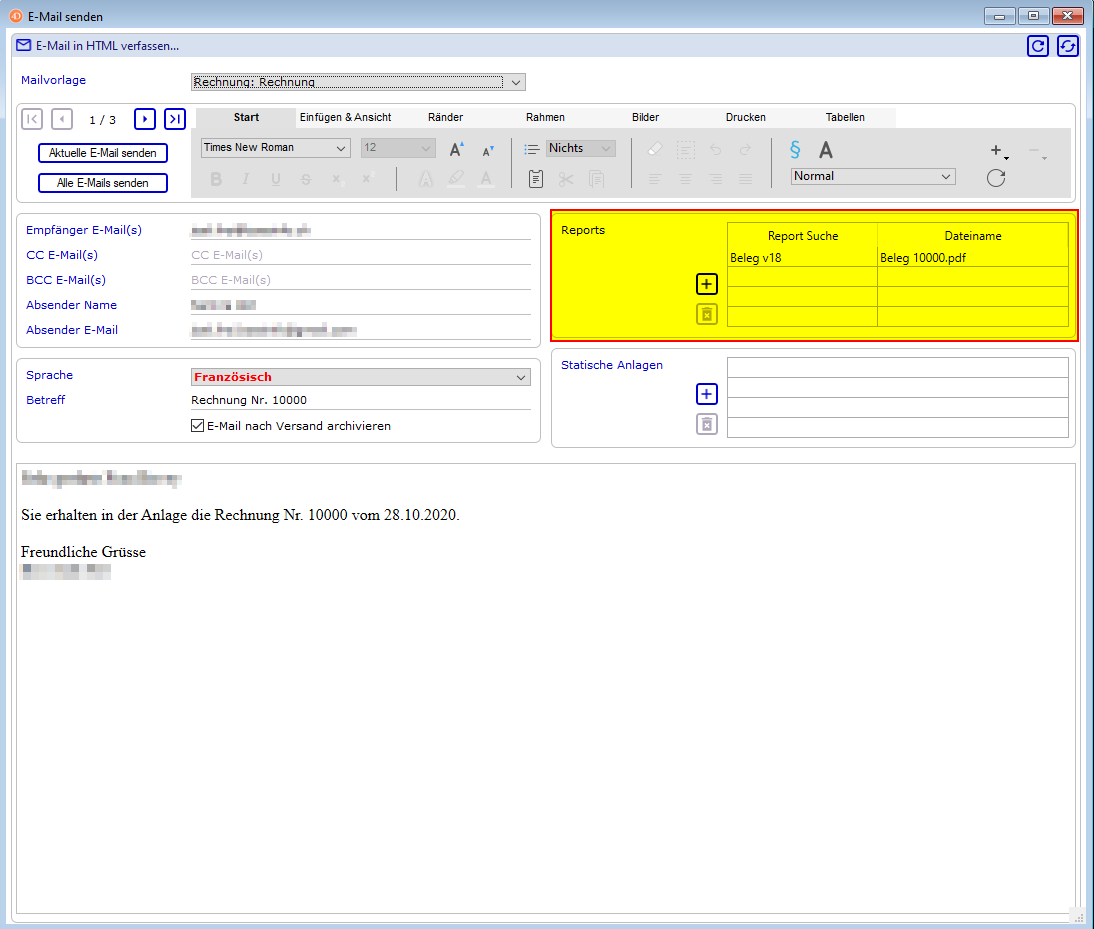
Task: Switch to the Einfügen & Ansicht tab
Action: (x=346, y=117)
